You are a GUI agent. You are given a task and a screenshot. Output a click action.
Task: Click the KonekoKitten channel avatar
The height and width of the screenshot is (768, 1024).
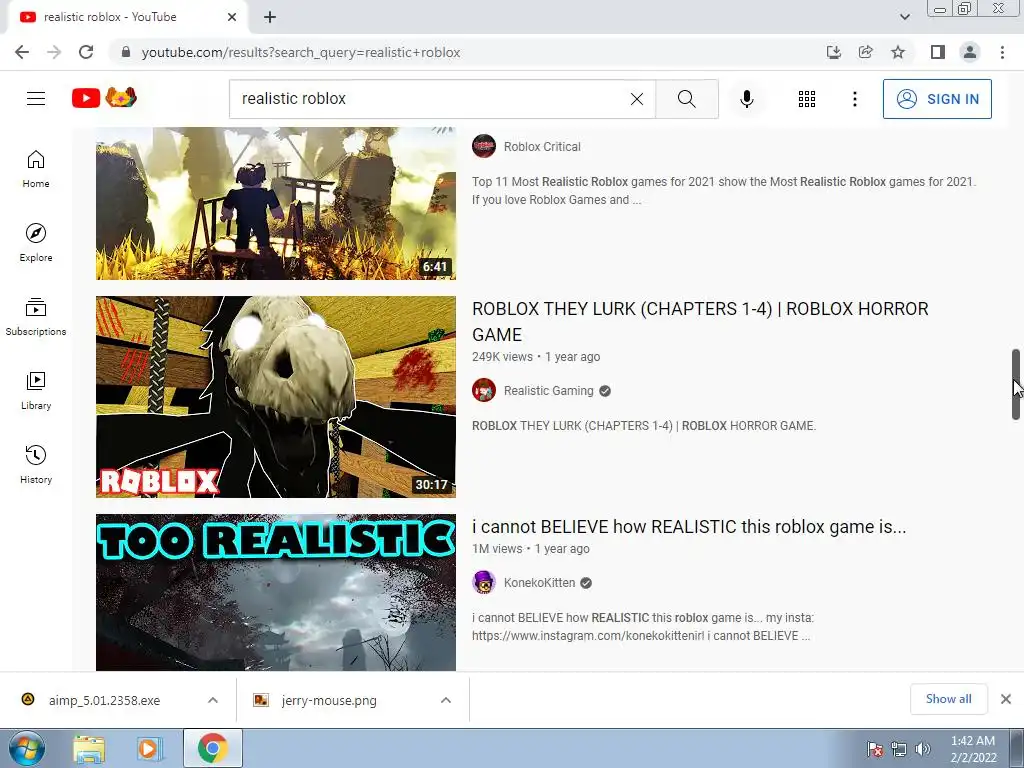484,583
